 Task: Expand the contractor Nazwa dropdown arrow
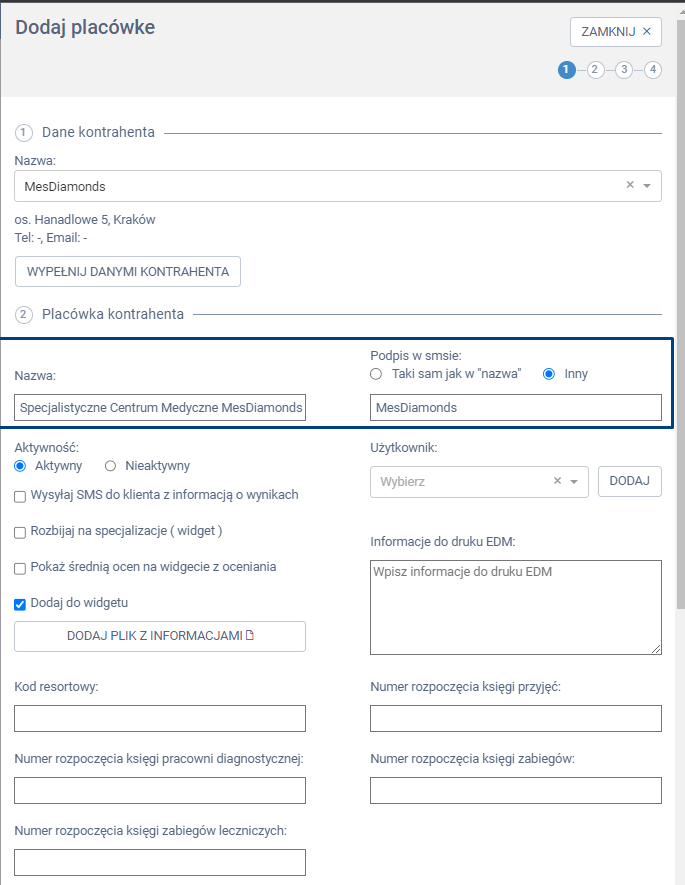click(647, 186)
